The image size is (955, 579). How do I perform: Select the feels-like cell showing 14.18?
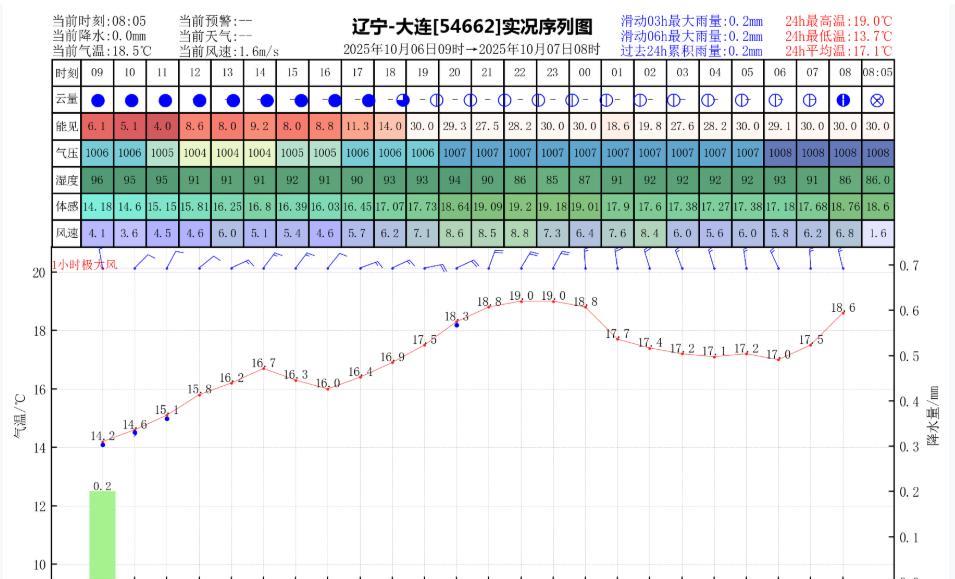pyautogui.click(x=97, y=206)
